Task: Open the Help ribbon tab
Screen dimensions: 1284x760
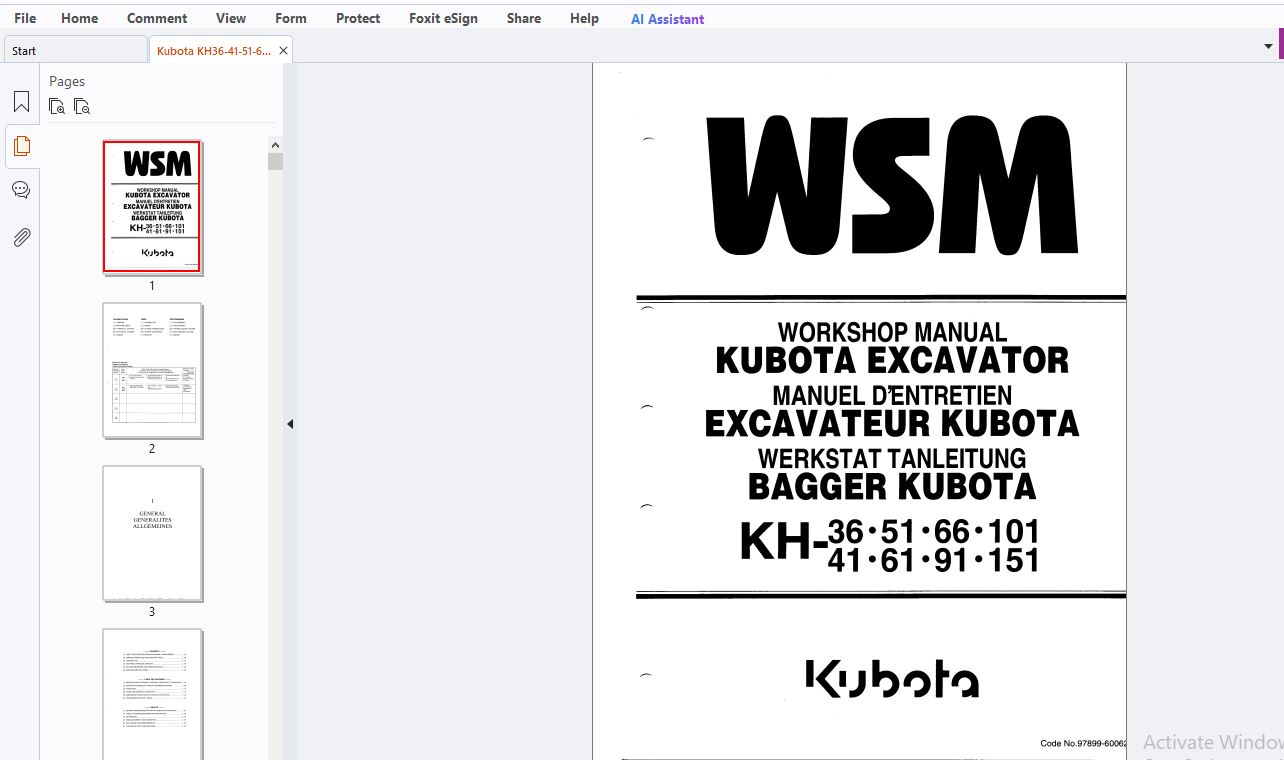Action: point(584,18)
